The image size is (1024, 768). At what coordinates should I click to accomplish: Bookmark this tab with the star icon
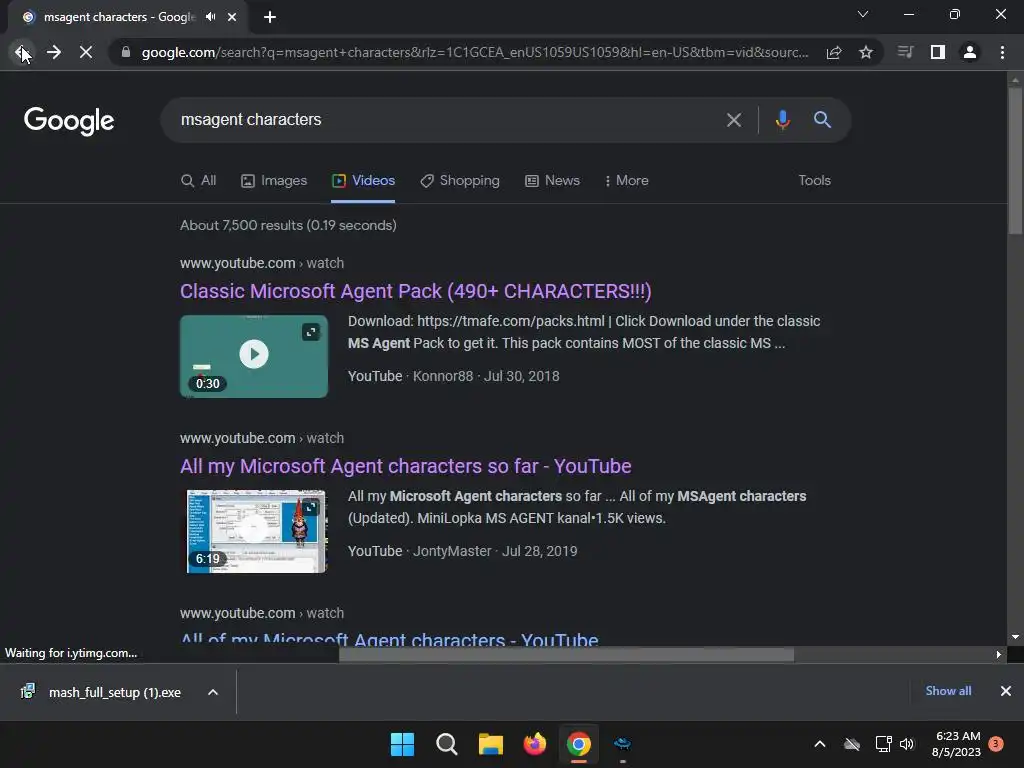(x=866, y=52)
